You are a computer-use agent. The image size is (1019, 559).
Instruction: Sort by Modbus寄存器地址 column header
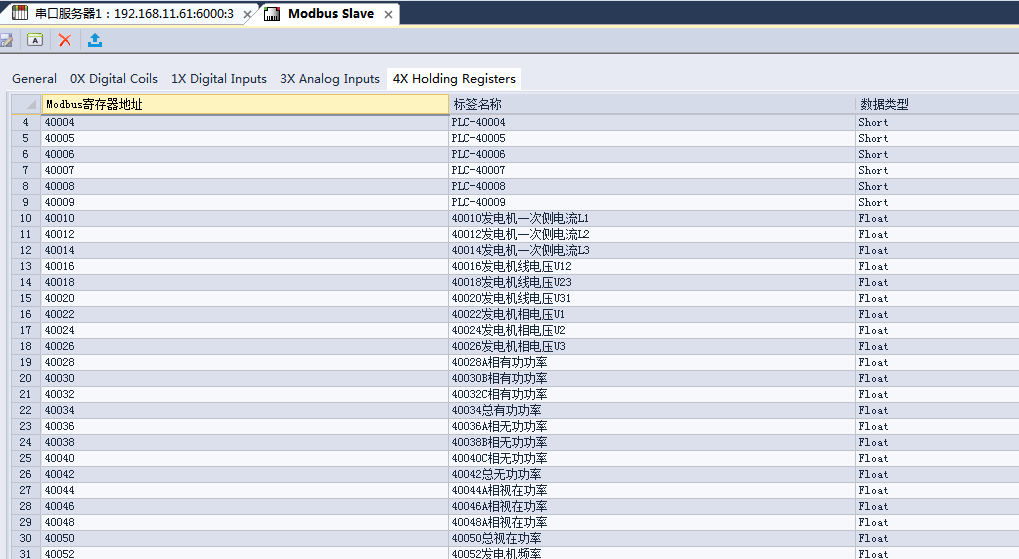pos(245,104)
